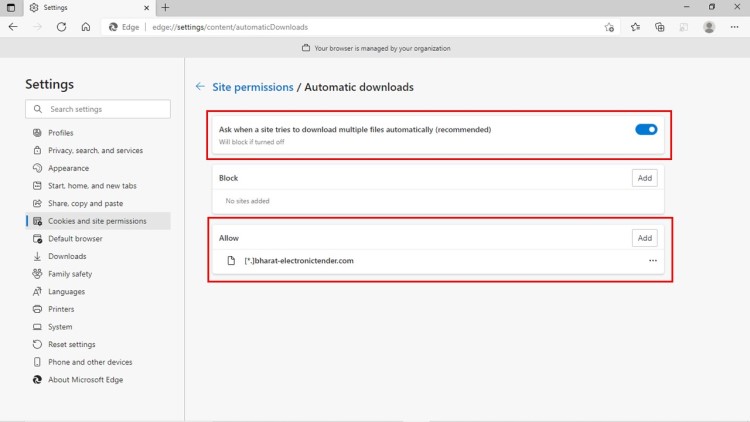The height and width of the screenshot is (422, 750).
Task: Select Cookies and site permissions in sidebar
Action: tap(97, 221)
